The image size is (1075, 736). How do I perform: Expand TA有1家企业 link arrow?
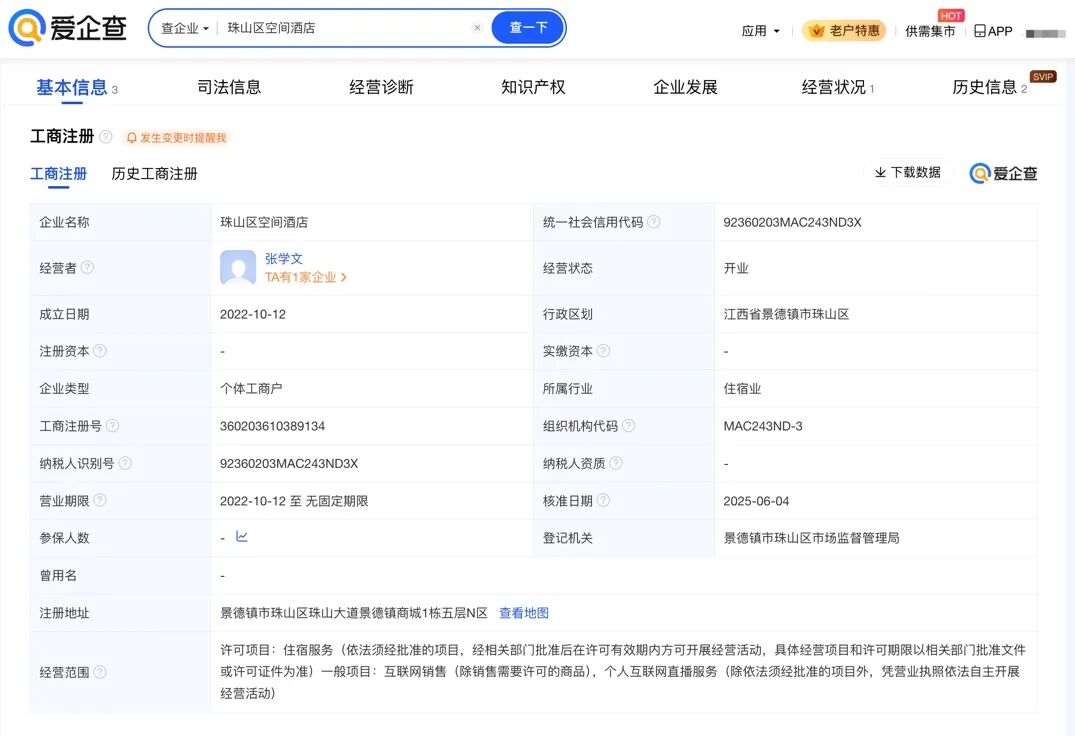pyautogui.click(x=344, y=278)
